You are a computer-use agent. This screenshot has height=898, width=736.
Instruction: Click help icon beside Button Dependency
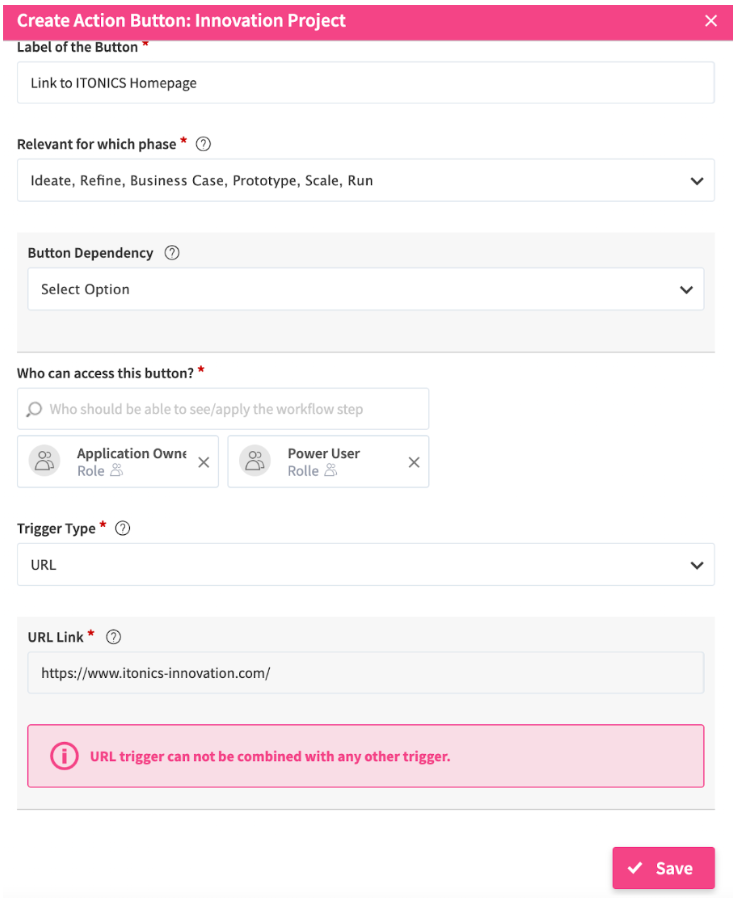(171, 253)
